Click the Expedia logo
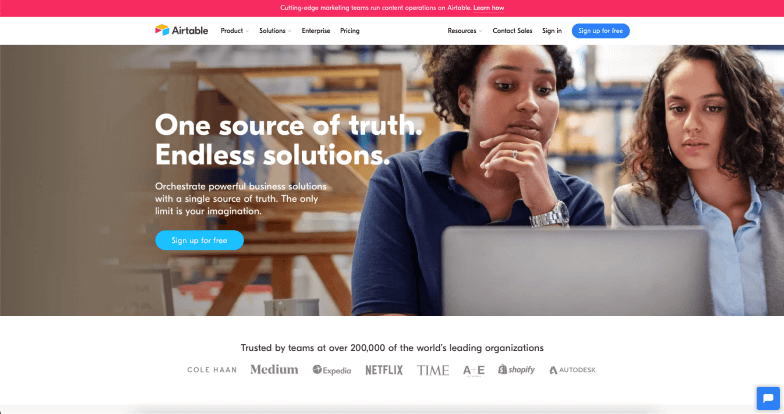The width and height of the screenshot is (784, 414). 332,370
